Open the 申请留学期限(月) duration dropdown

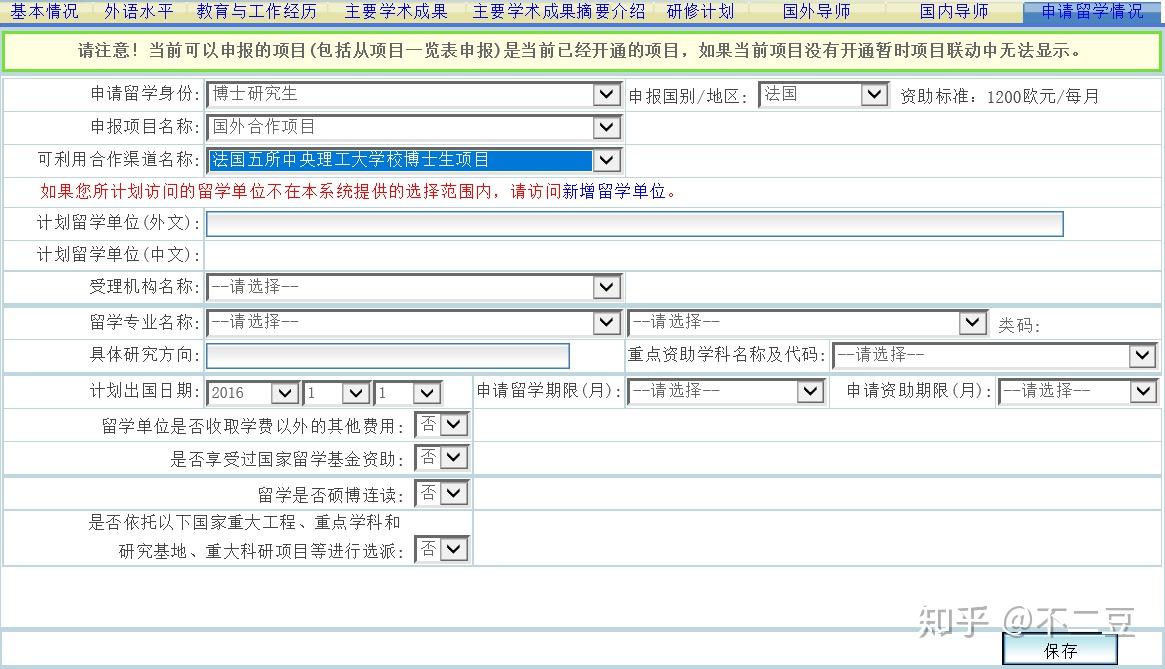(x=808, y=391)
